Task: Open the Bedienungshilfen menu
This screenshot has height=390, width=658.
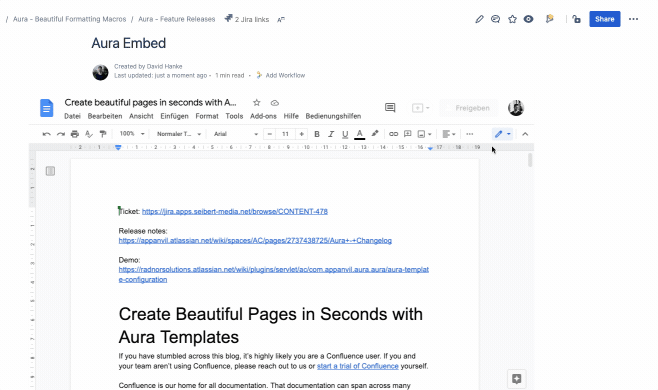Action: (x=333, y=116)
